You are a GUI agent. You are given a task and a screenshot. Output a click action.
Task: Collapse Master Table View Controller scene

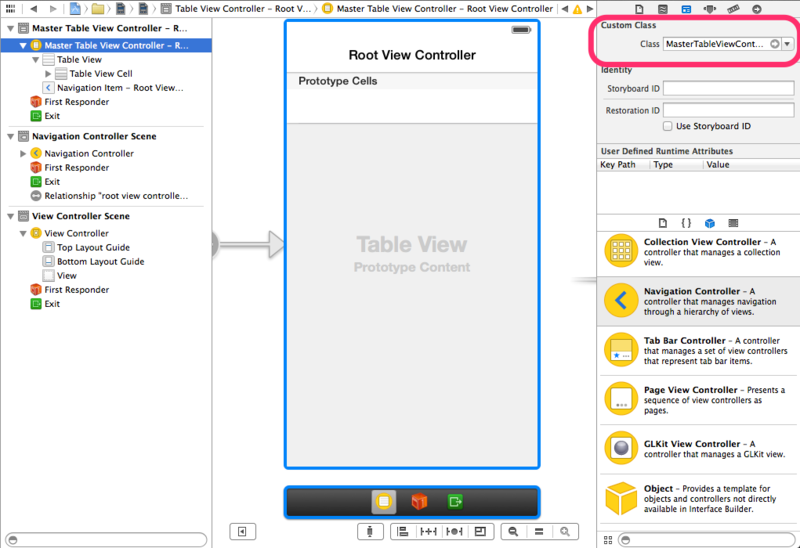[10, 29]
